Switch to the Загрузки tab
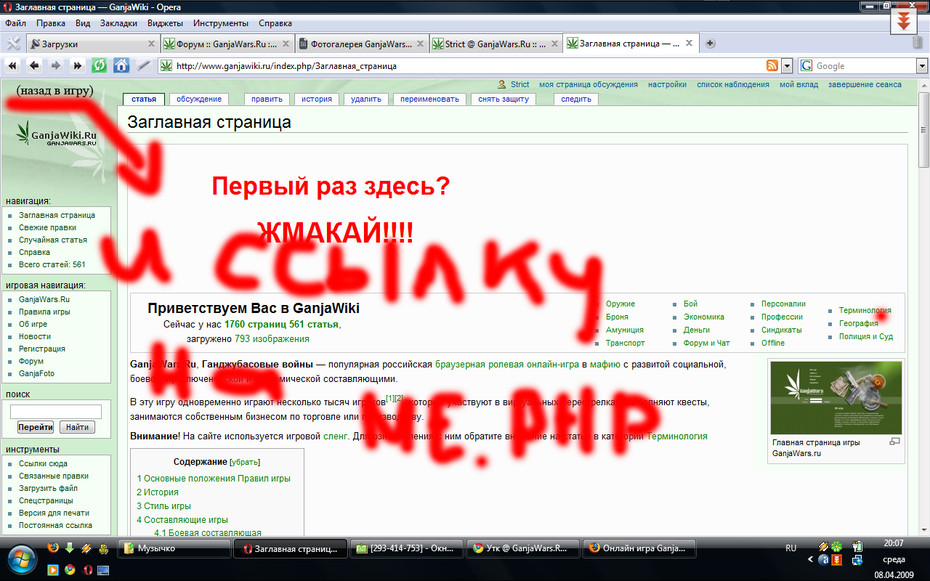930x581 pixels. pyautogui.click(x=93, y=44)
